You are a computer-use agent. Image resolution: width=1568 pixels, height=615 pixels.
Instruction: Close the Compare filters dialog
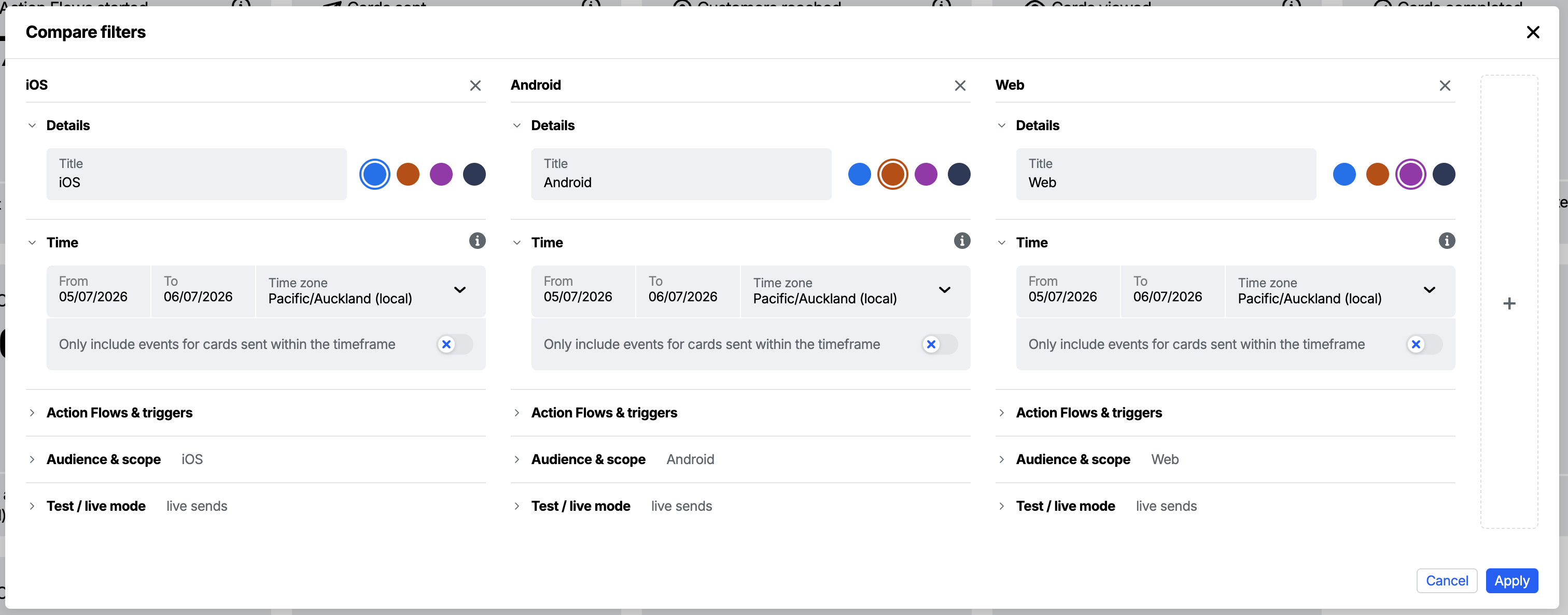(x=1533, y=32)
